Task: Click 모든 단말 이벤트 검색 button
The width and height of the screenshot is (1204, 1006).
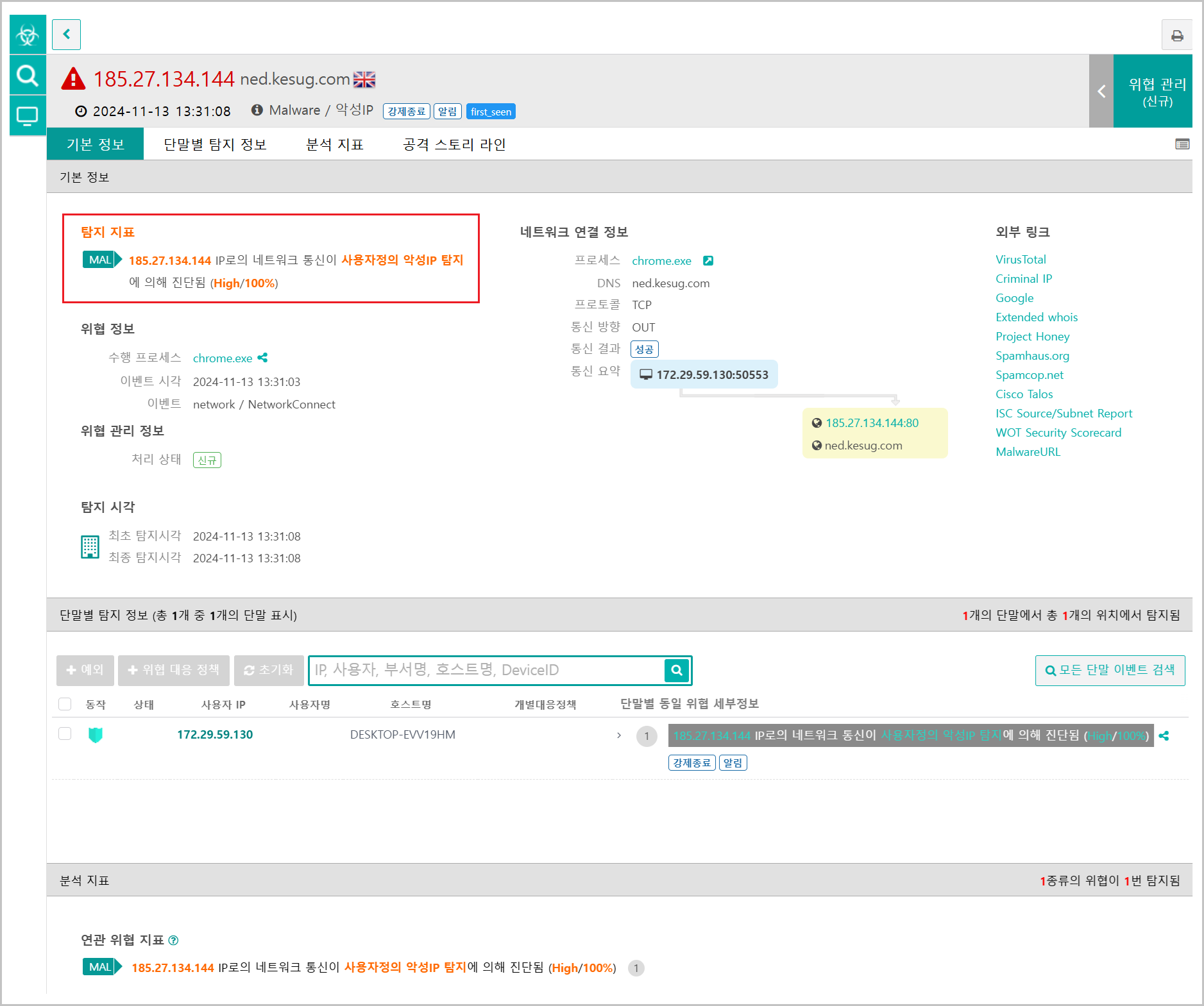Action: pos(1110,670)
